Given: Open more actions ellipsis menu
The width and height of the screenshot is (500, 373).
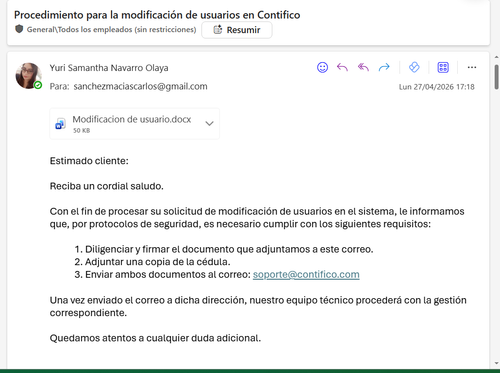Looking at the screenshot, I should click(472, 67).
